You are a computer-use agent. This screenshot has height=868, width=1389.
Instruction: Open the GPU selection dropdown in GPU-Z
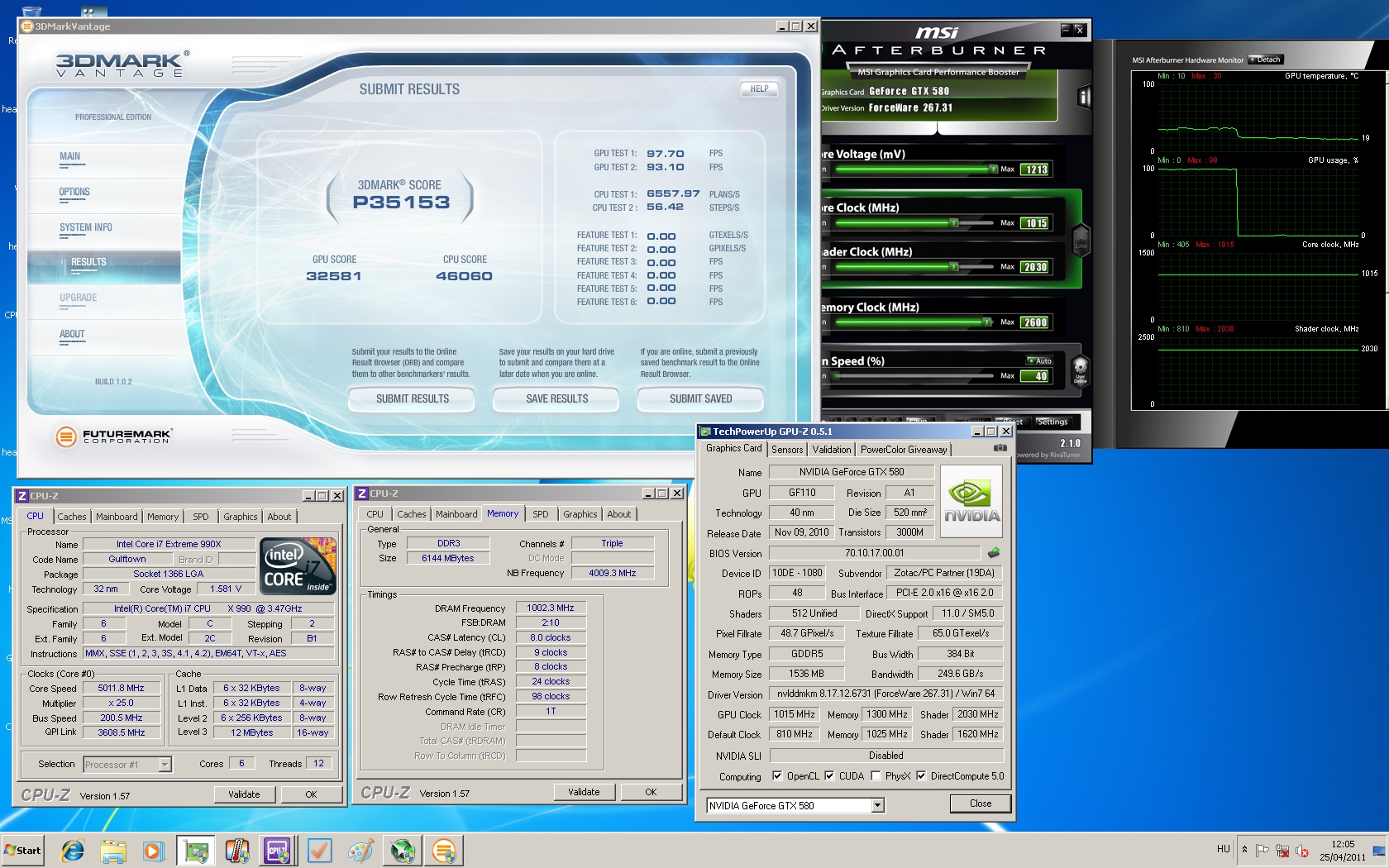877,806
